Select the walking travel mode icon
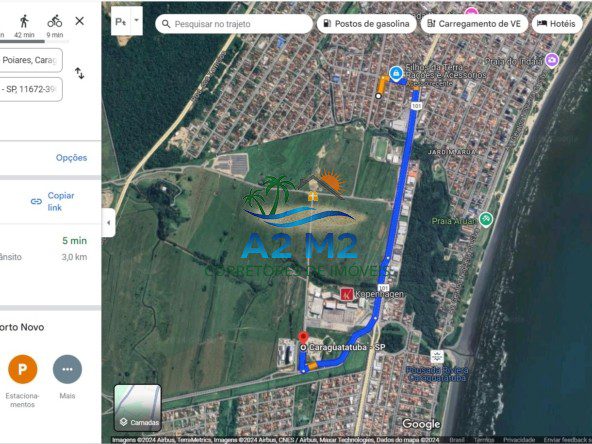The width and height of the screenshot is (592, 444). coord(24,22)
